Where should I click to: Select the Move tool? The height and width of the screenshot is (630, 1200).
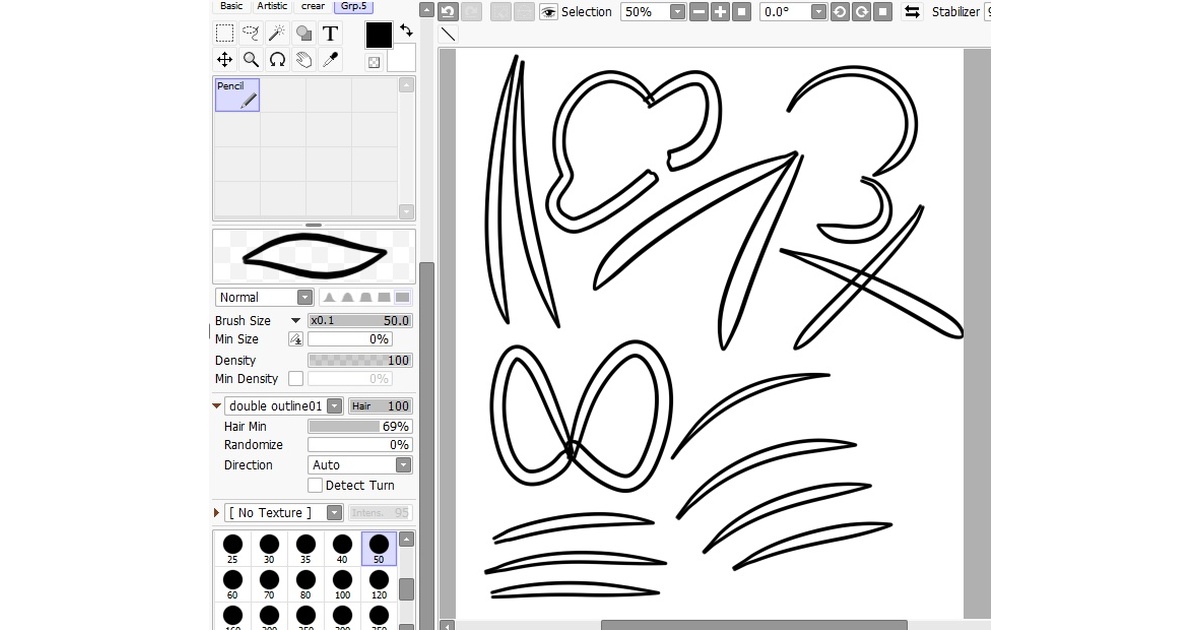(225, 60)
